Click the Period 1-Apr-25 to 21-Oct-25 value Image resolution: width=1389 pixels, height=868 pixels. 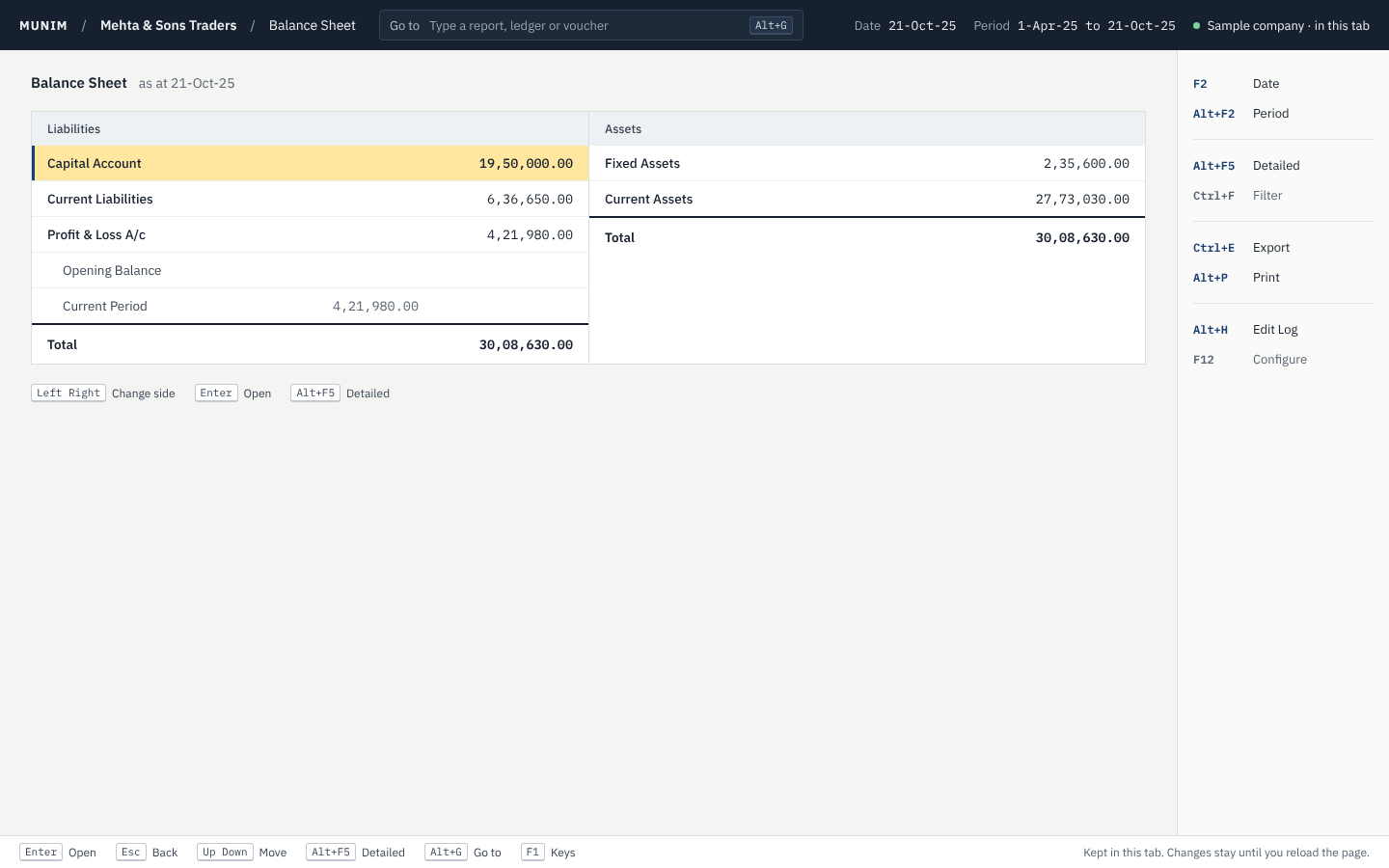click(x=1074, y=25)
